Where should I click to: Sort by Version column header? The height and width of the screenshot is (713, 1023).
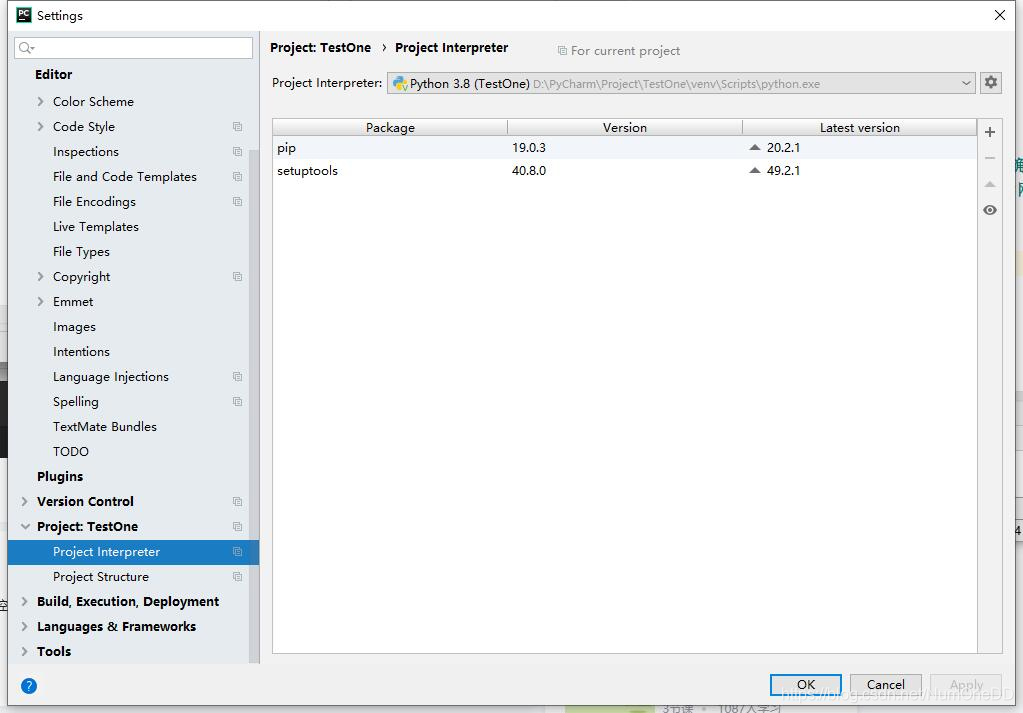pyautogui.click(x=625, y=128)
